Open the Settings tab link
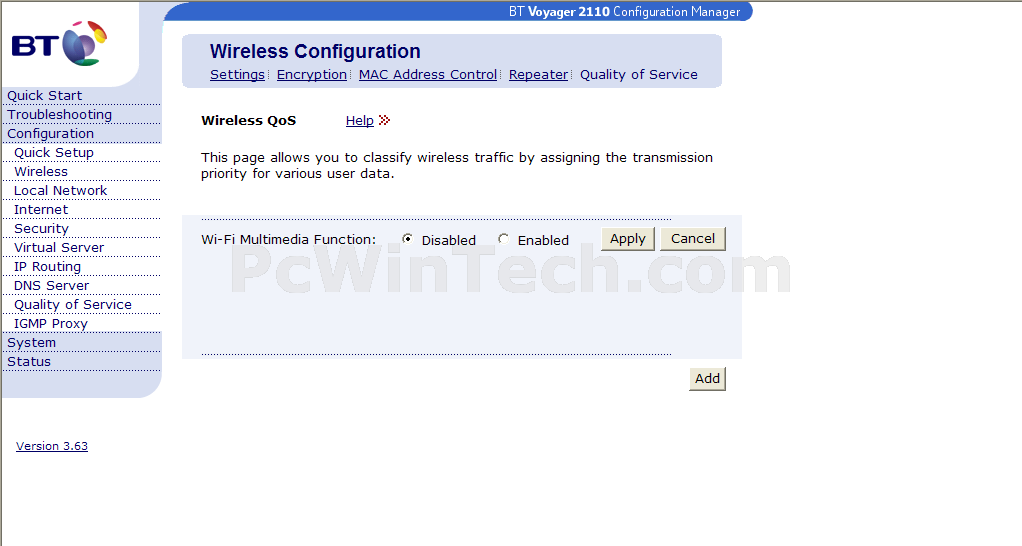The height and width of the screenshot is (546, 1022). point(237,74)
